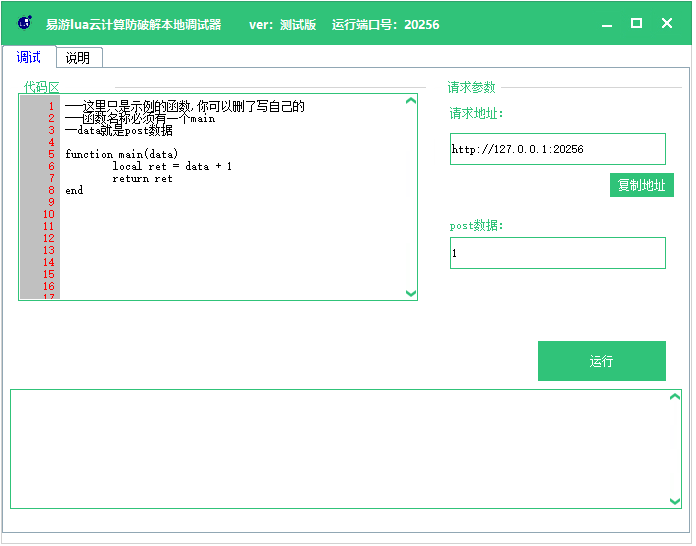Focus the 请求地址 input field

coord(560,149)
